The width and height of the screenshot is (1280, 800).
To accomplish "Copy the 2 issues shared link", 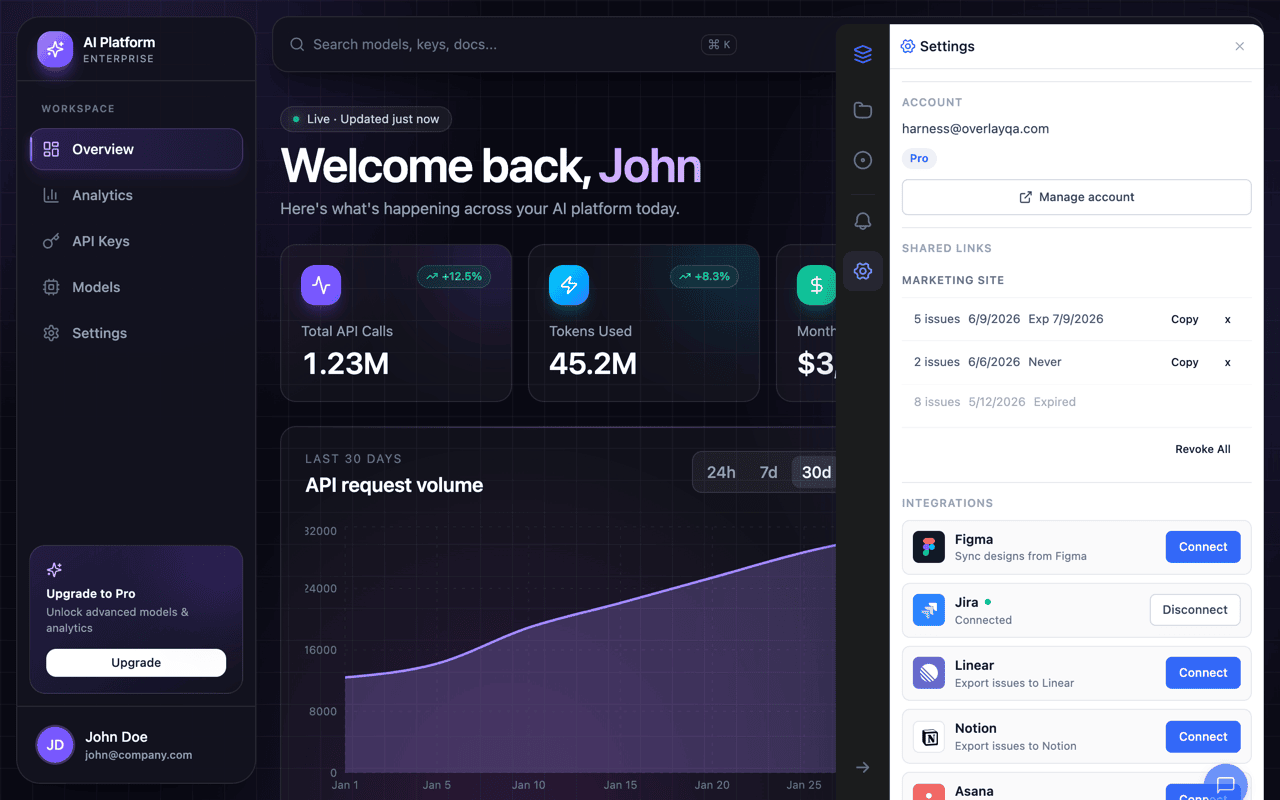I will pyautogui.click(x=1184, y=362).
